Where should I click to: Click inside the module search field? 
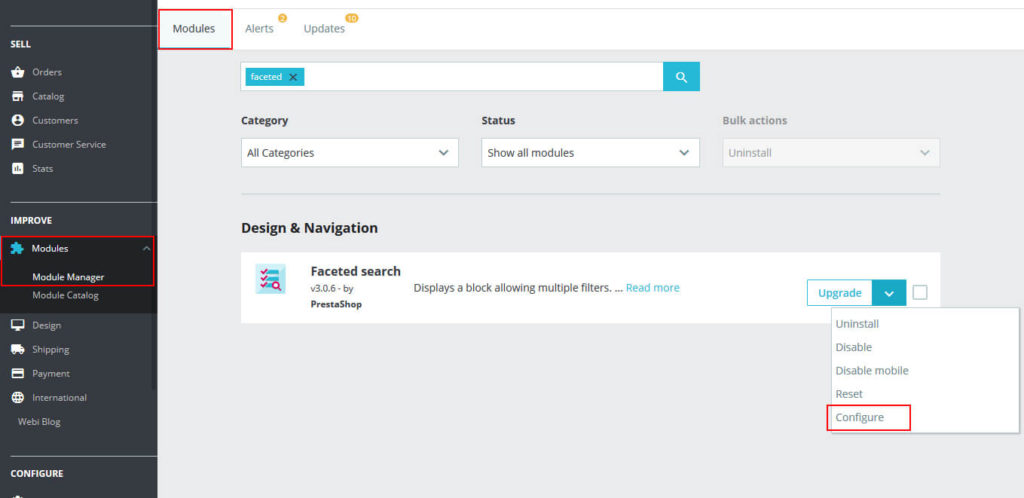tap(480, 77)
